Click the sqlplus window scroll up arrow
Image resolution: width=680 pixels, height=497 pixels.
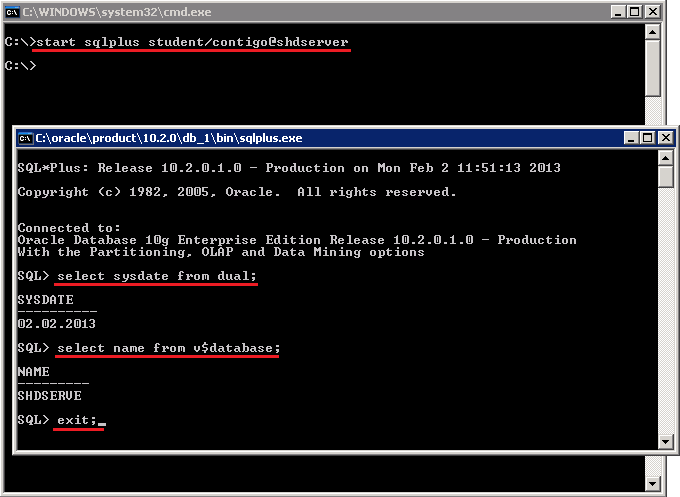pyautogui.click(x=666, y=158)
